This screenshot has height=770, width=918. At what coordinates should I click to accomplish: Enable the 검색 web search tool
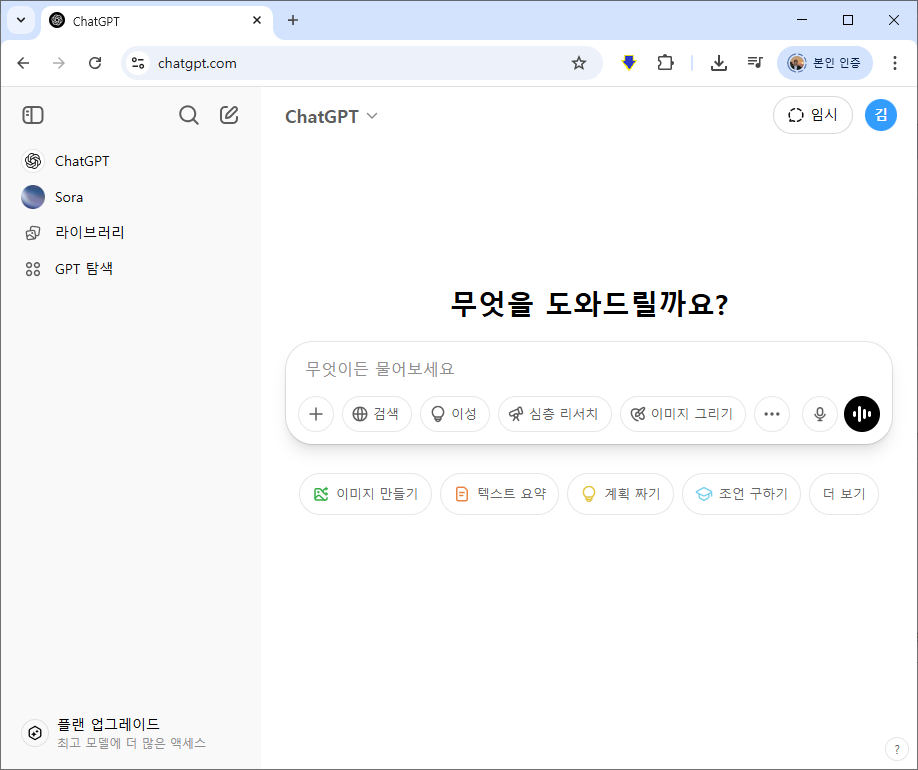(376, 414)
